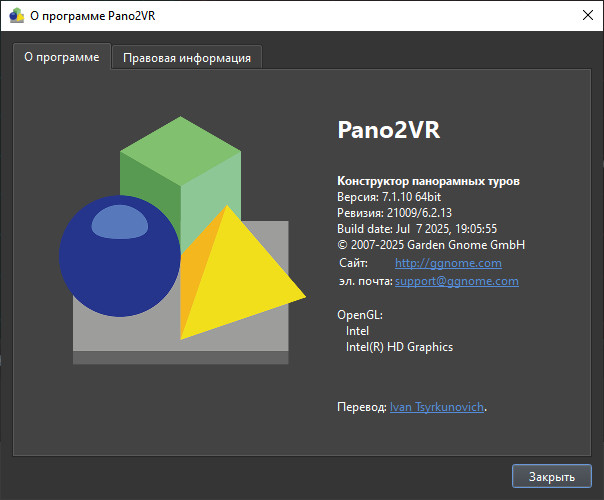Close the dialog with the title bar X
The width and height of the screenshot is (604, 500).
point(585,16)
